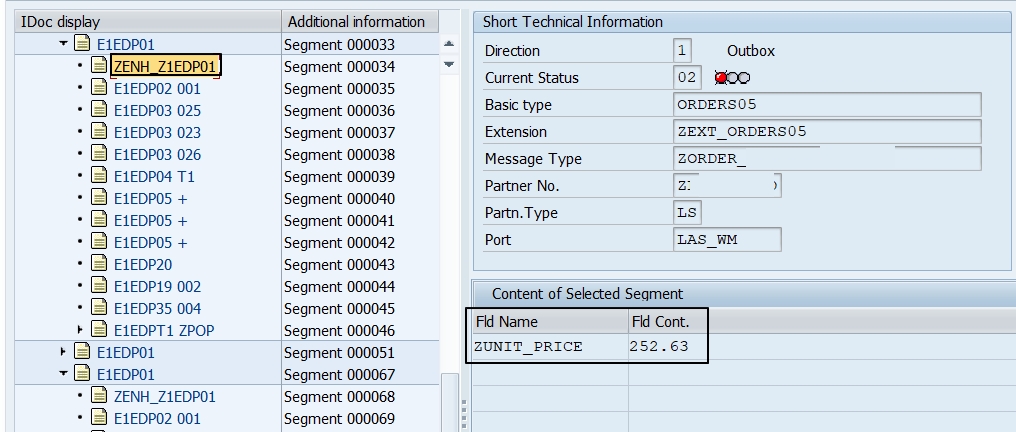The height and width of the screenshot is (432, 1016).
Task: Click the Fld Name column header
Action: 506,321
